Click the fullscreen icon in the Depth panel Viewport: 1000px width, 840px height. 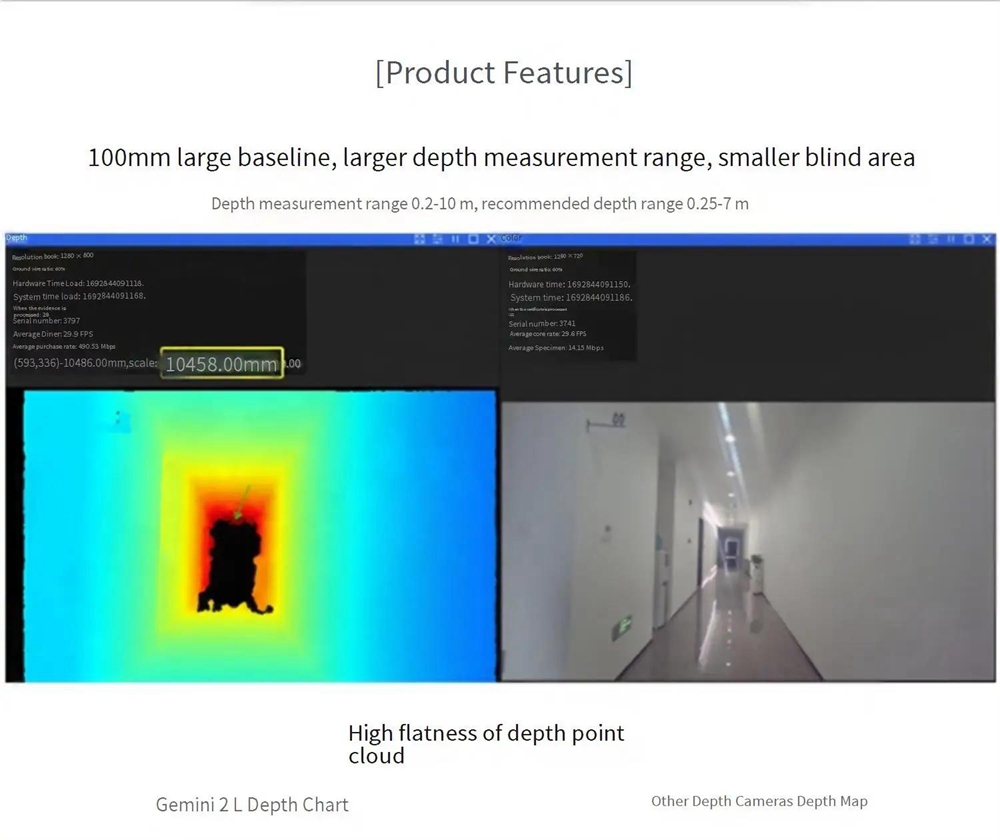click(x=420, y=239)
